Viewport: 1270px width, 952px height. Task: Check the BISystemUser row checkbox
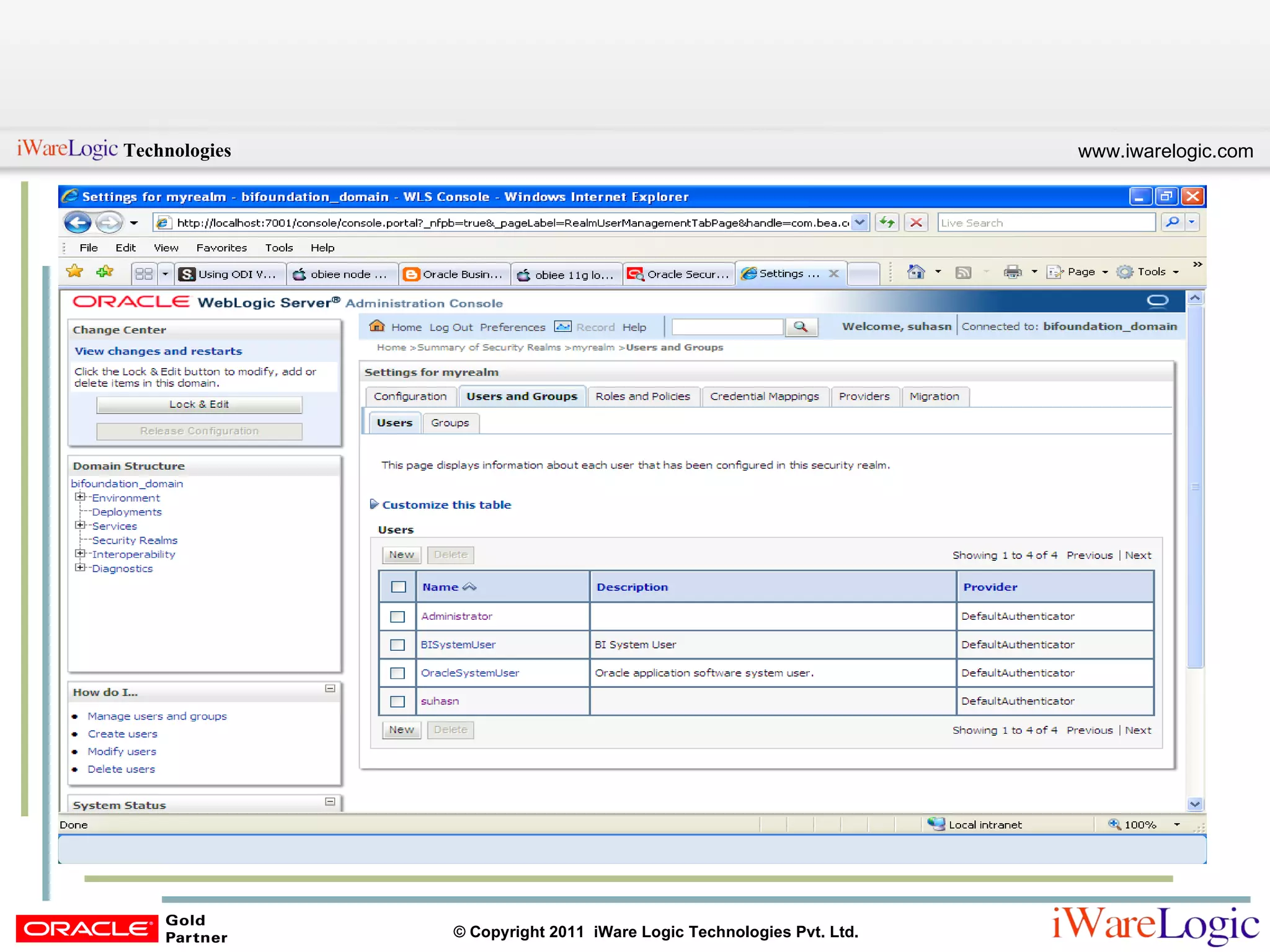pyautogui.click(x=397, y=645)
